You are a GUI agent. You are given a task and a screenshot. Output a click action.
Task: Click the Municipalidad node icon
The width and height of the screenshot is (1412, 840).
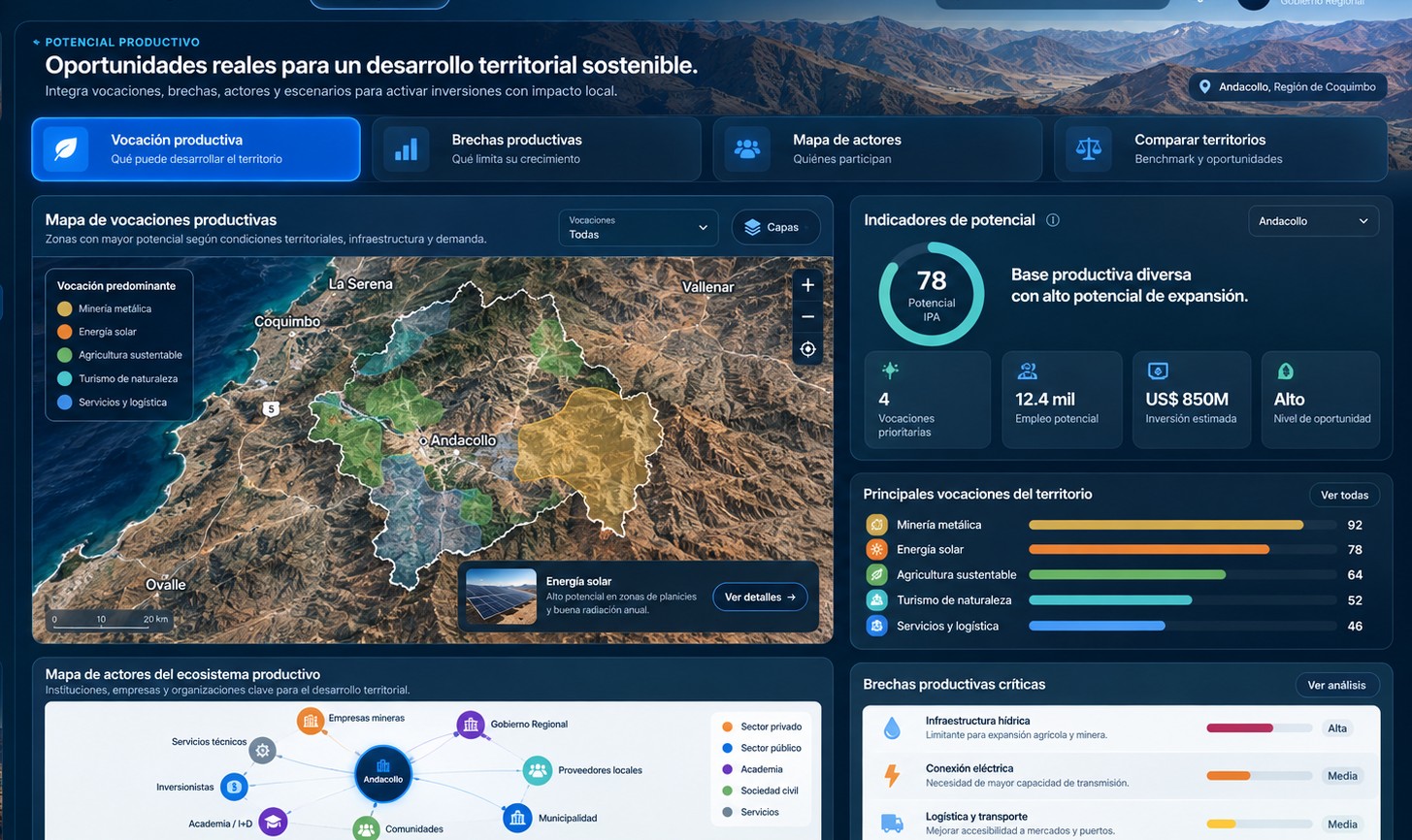pos(517,818)
